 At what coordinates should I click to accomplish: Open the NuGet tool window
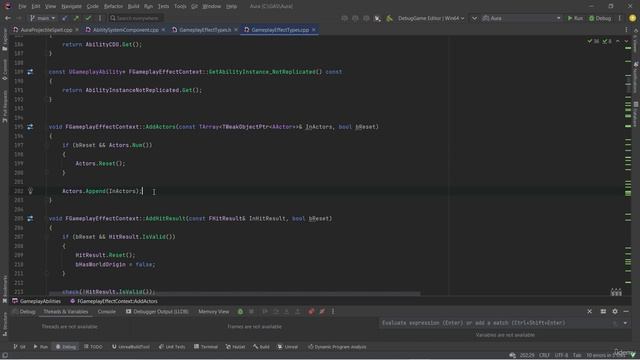point(236,347)
